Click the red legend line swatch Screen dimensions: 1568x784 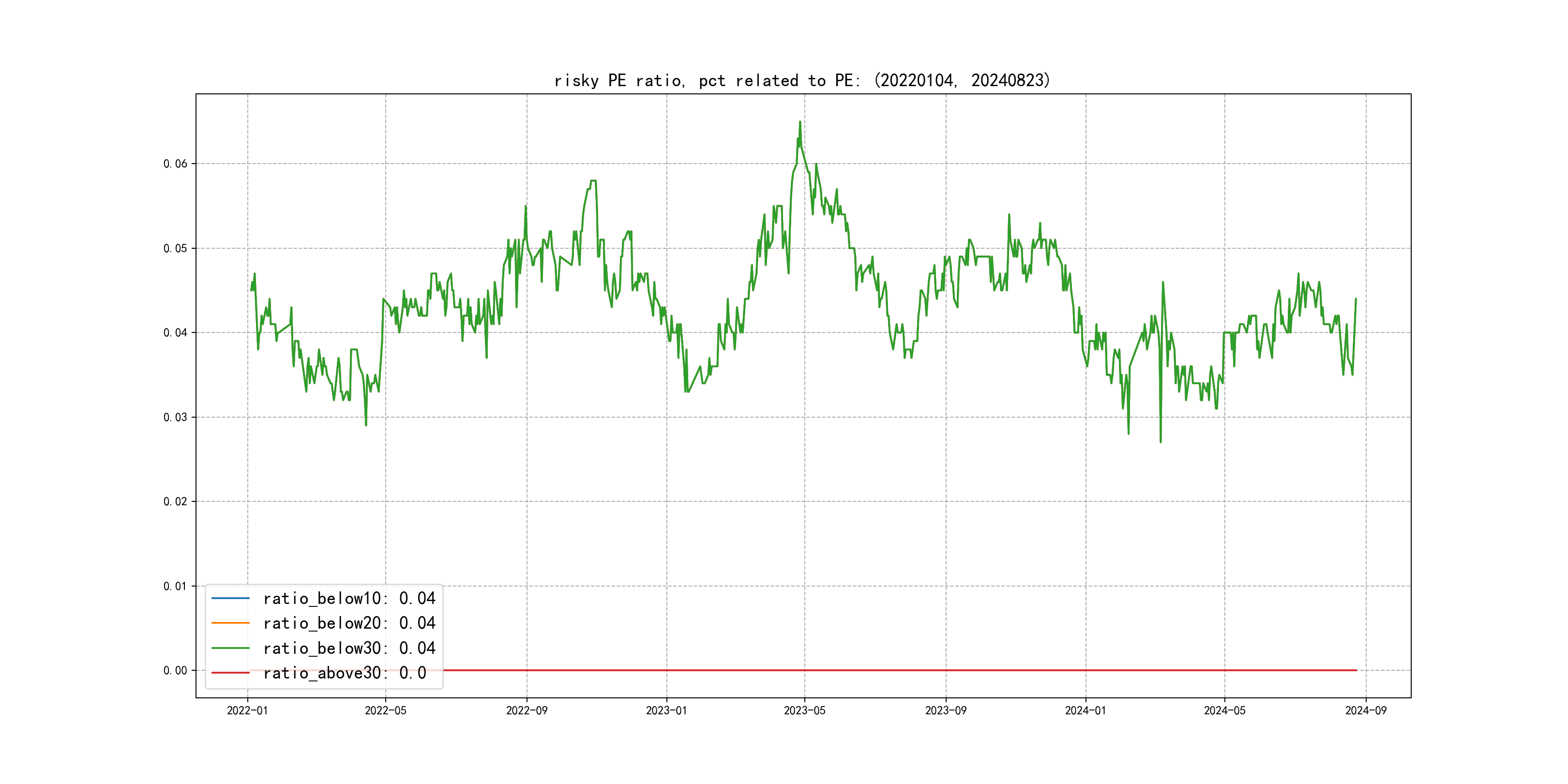(230, 673)
